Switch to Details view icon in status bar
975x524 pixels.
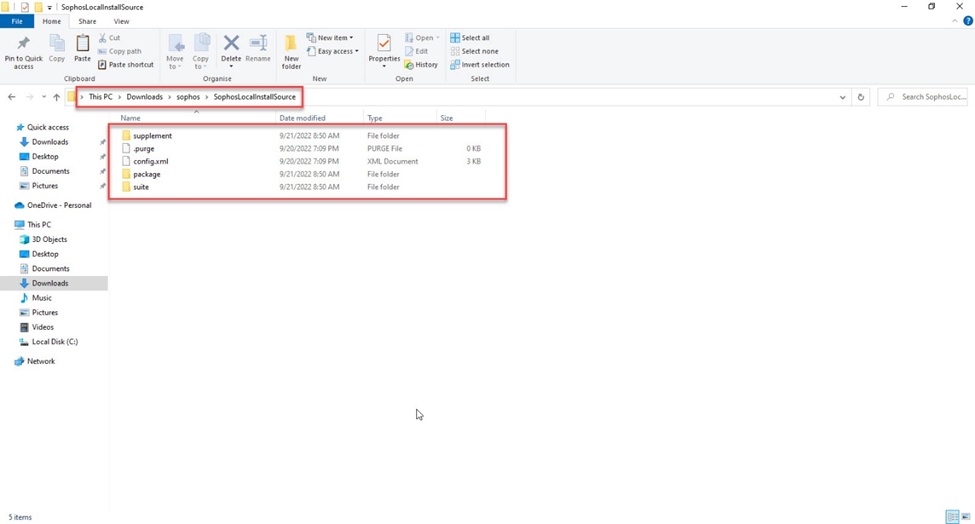click(x=952, y=517)
